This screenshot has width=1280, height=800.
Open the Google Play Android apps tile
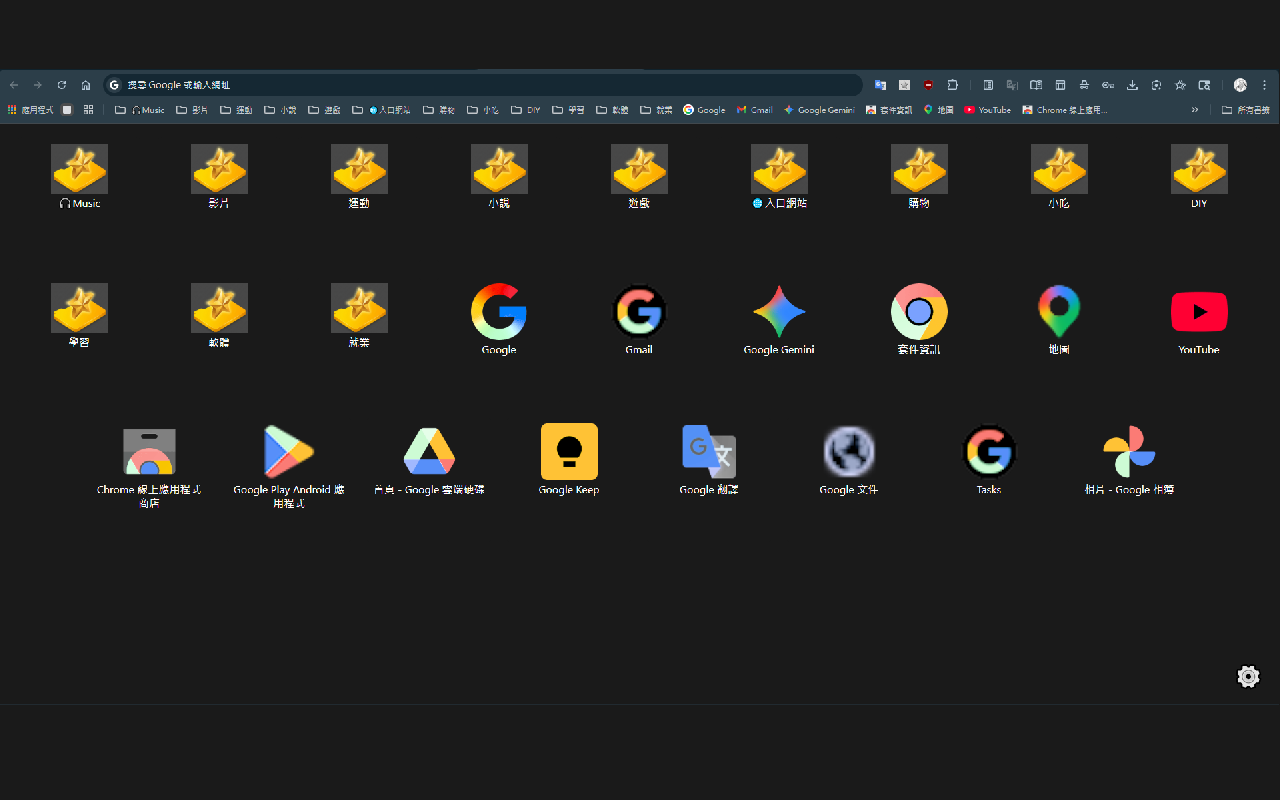pos(289,465)
